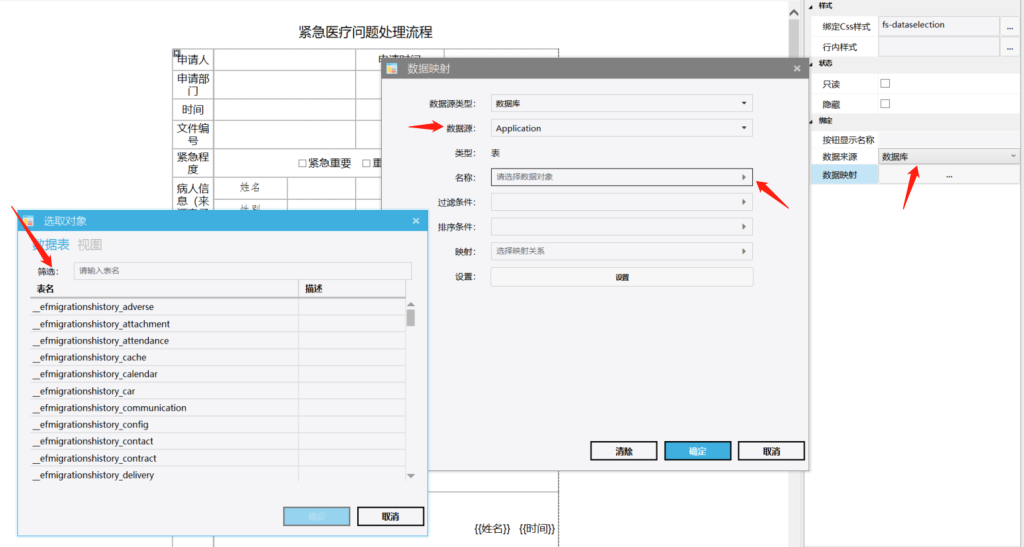Click the design canvas scroll up arrow
This screenshot has width=1024, height=547.
(x=794, y=12)
